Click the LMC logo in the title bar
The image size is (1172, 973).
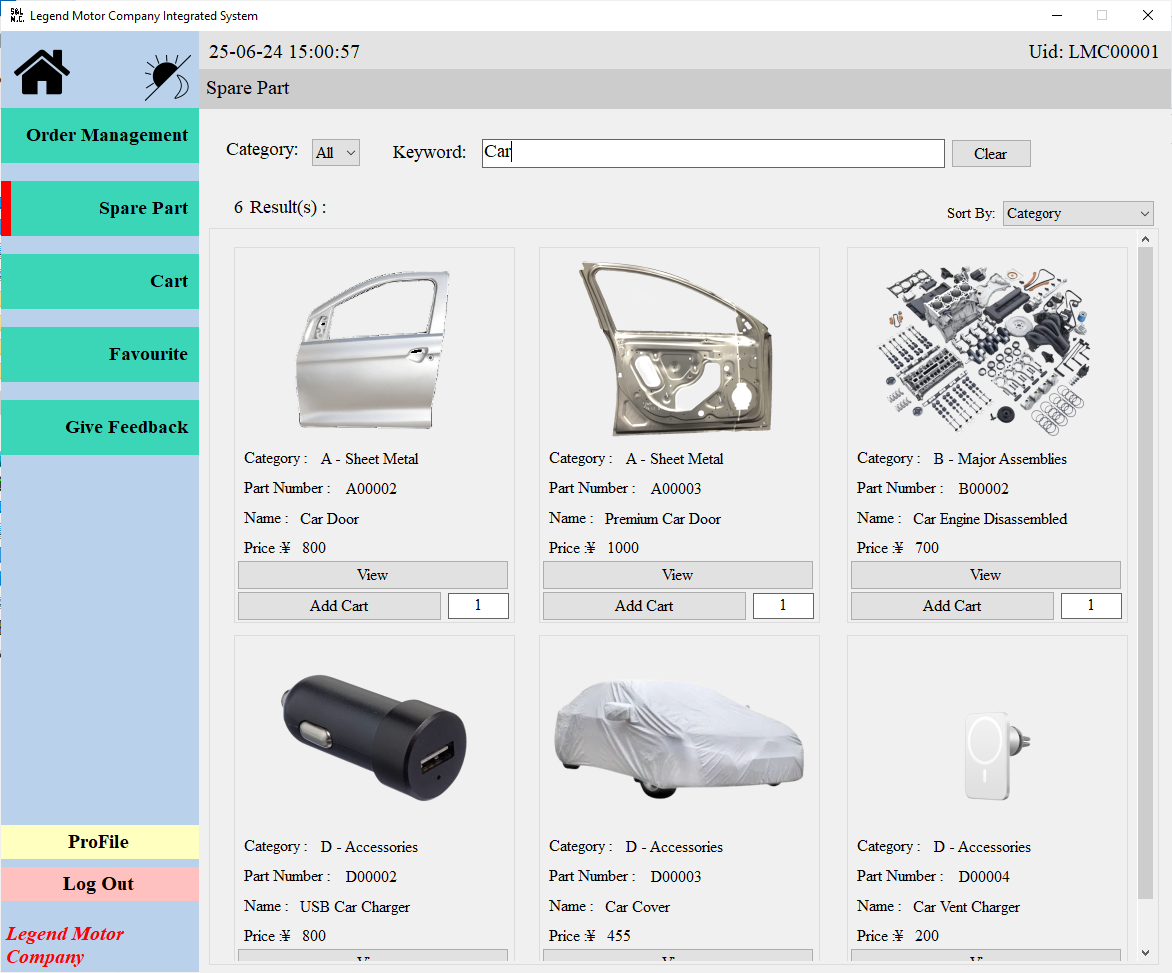(14, 15)
